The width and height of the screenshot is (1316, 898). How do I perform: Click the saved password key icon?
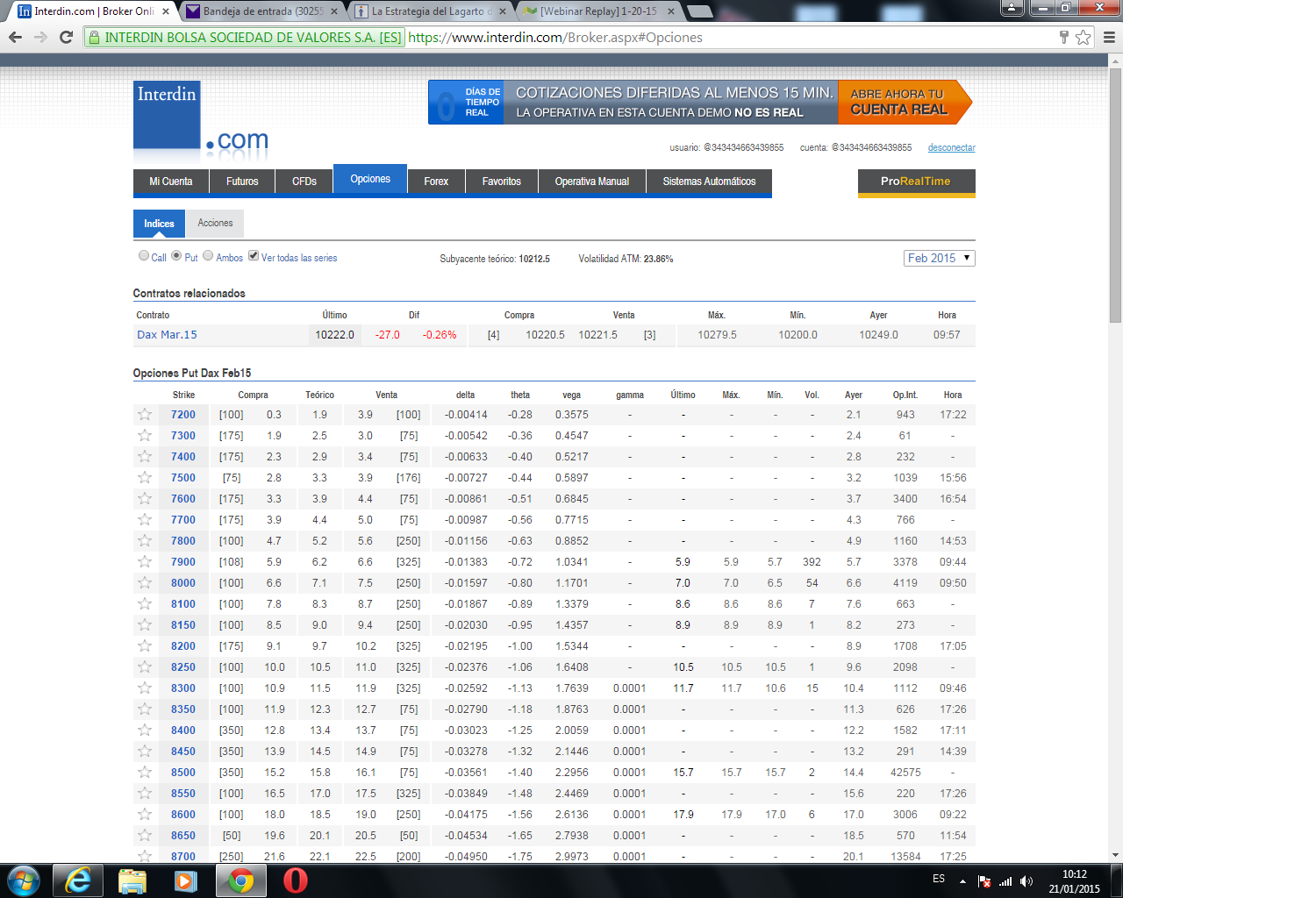1064,37
